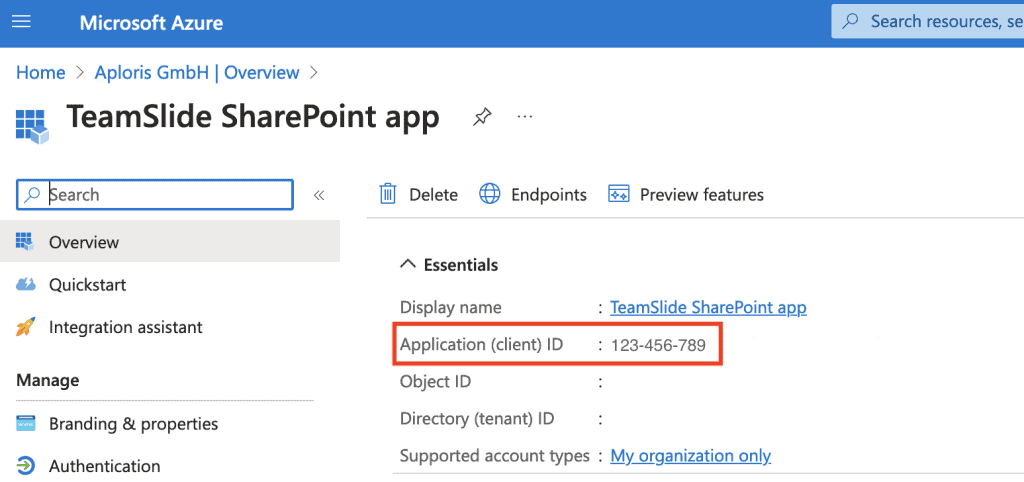The image size is (1024, 482).
Task: Click the Display name label
Action: point(451,307)
